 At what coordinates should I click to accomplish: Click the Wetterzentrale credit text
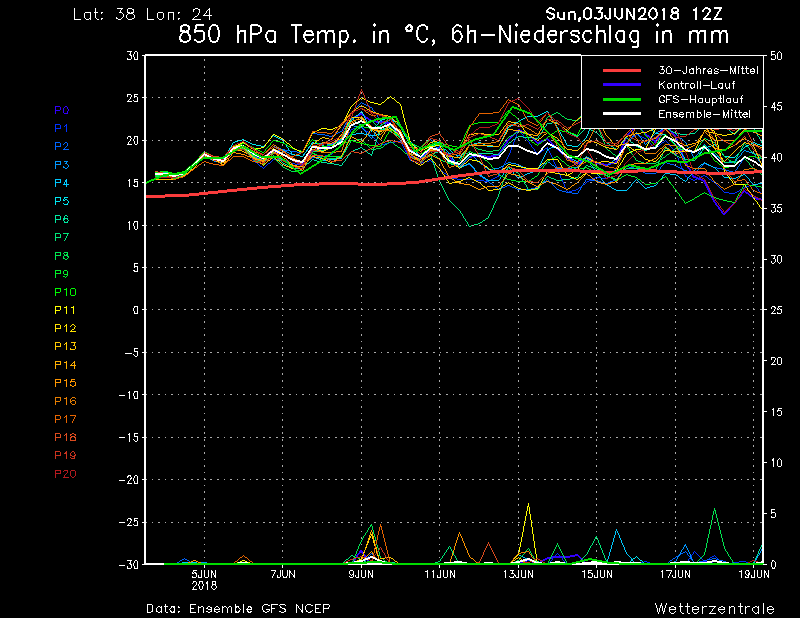[714, 608]
